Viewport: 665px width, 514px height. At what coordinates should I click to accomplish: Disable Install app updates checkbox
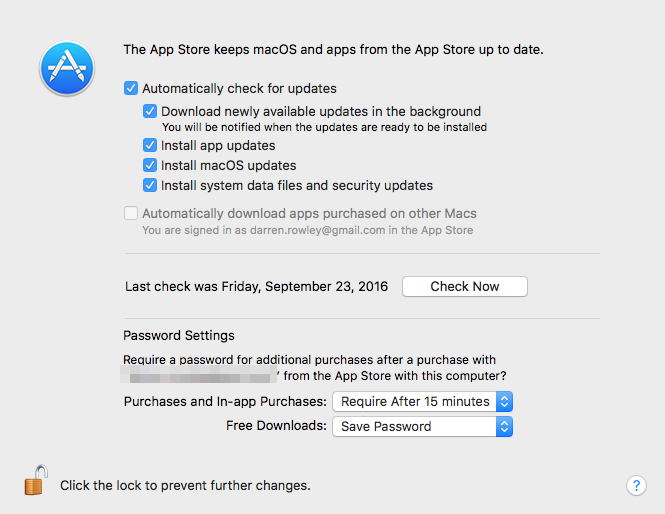150,145
